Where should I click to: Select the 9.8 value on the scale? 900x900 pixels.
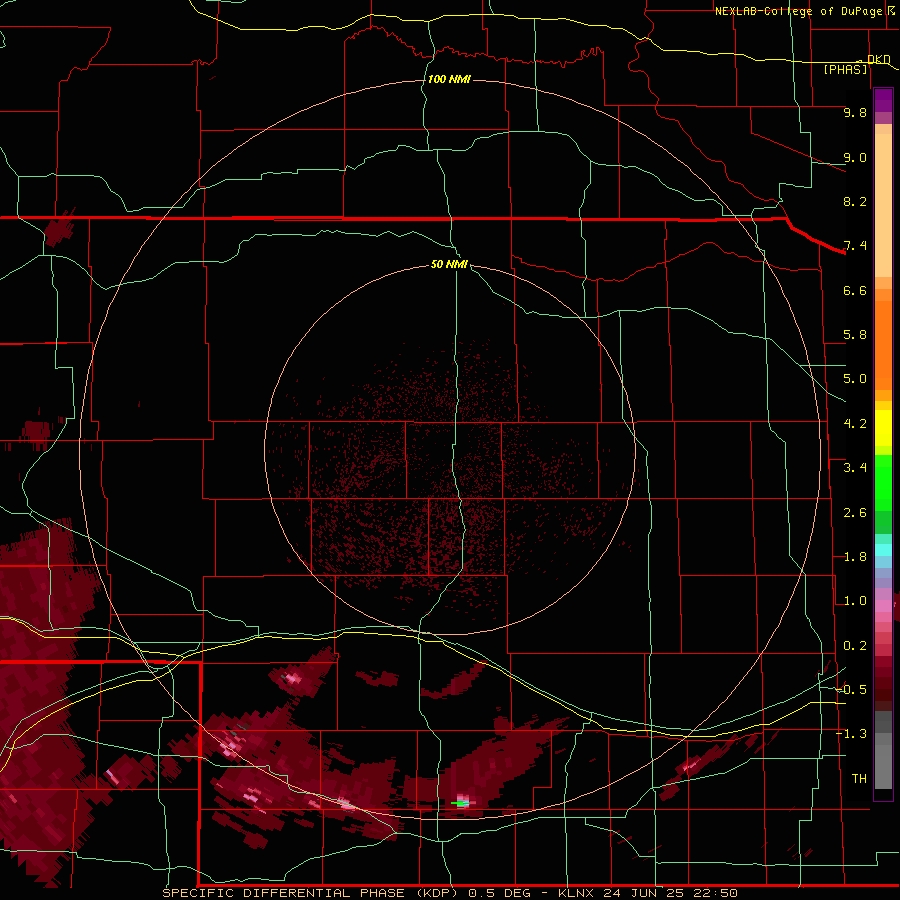(855, 112)
